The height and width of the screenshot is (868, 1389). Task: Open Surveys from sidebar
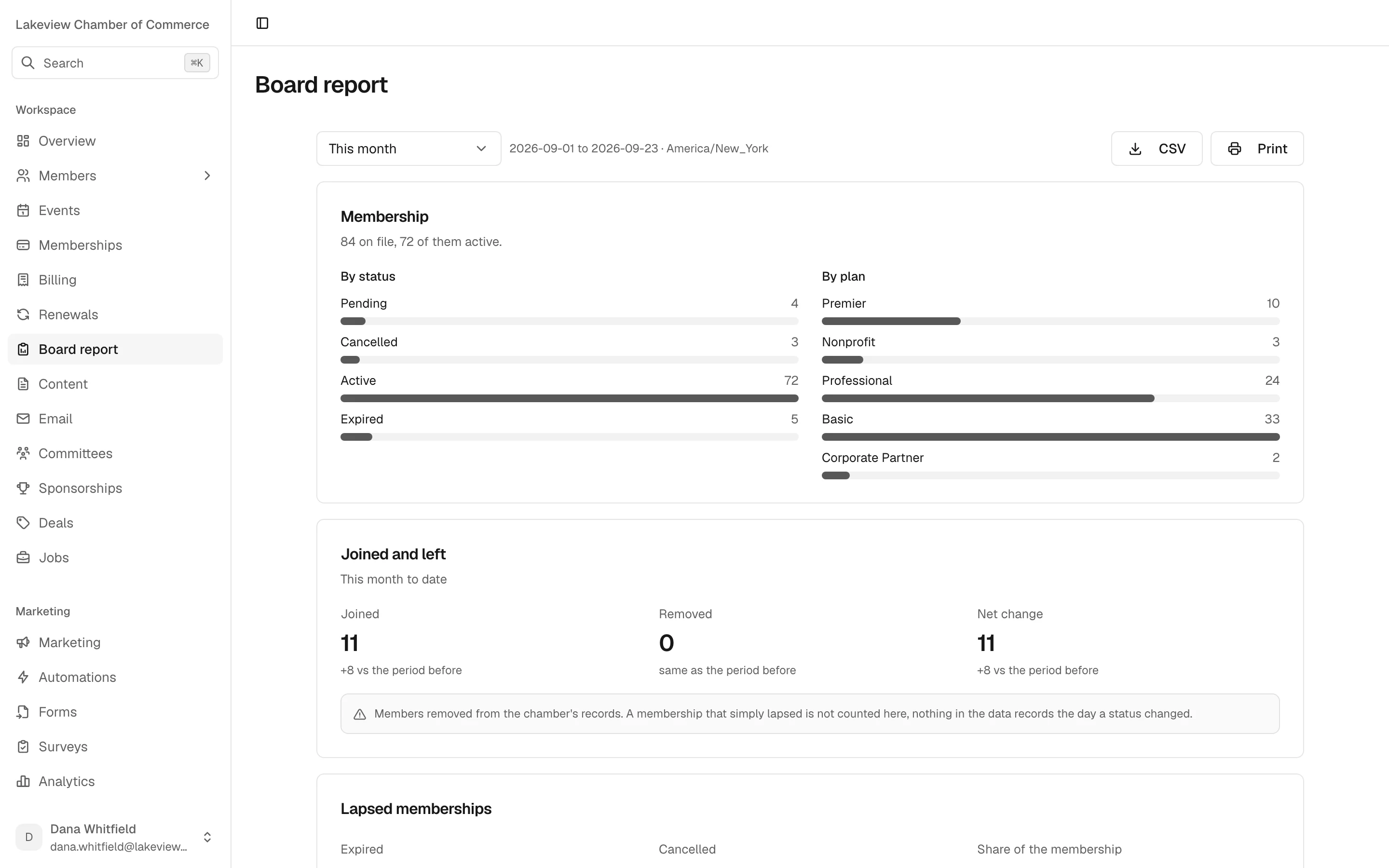[x=115, y=747]
